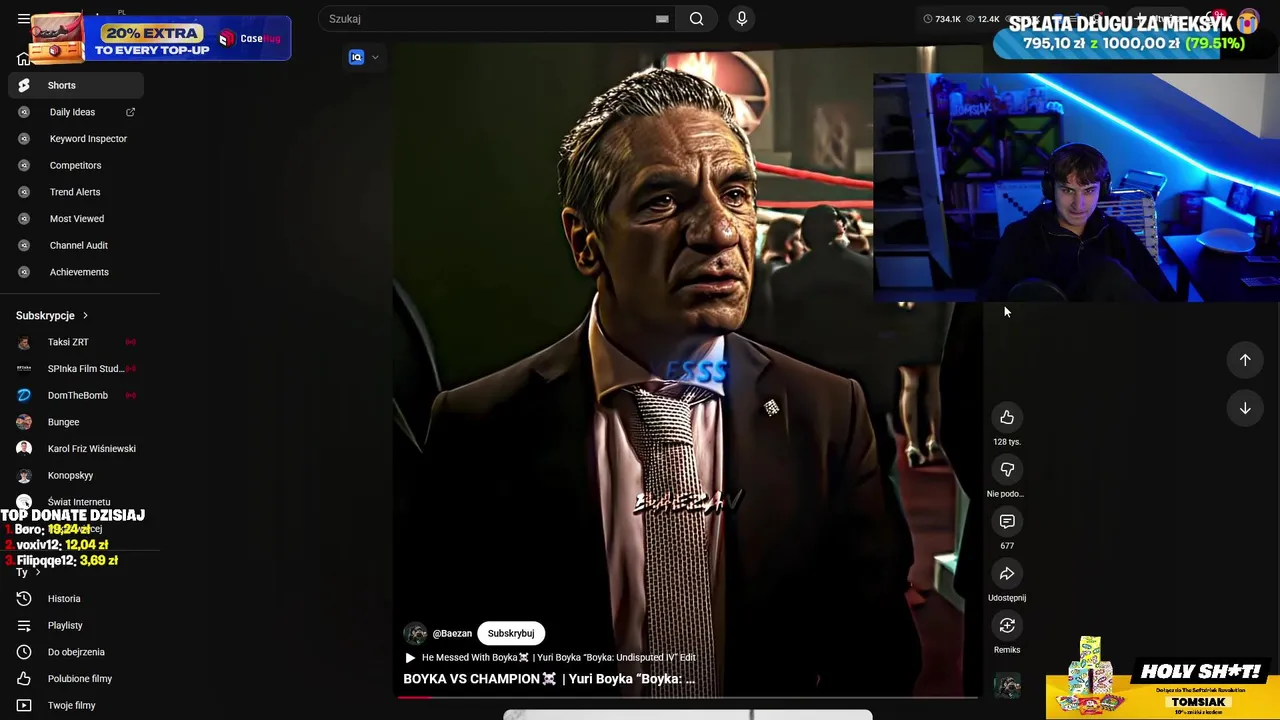
Task: Open Polubione filmy liked videos icon
Action: [24, 679]
